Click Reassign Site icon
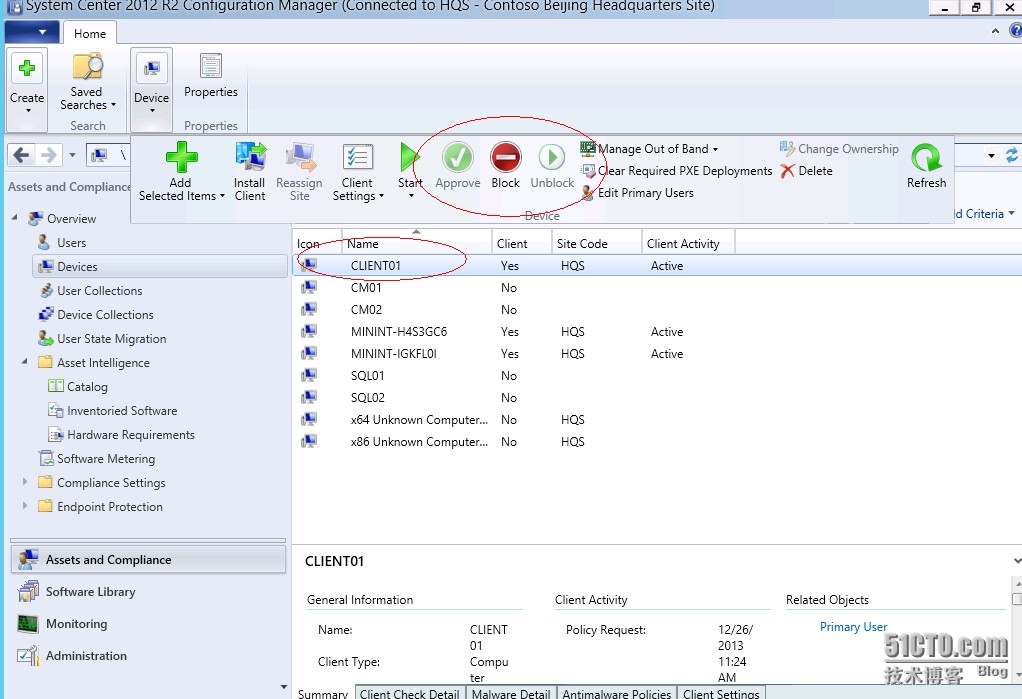Viewport: 1022px width, 699px height. pyautogui.click(x=299, y=157)
